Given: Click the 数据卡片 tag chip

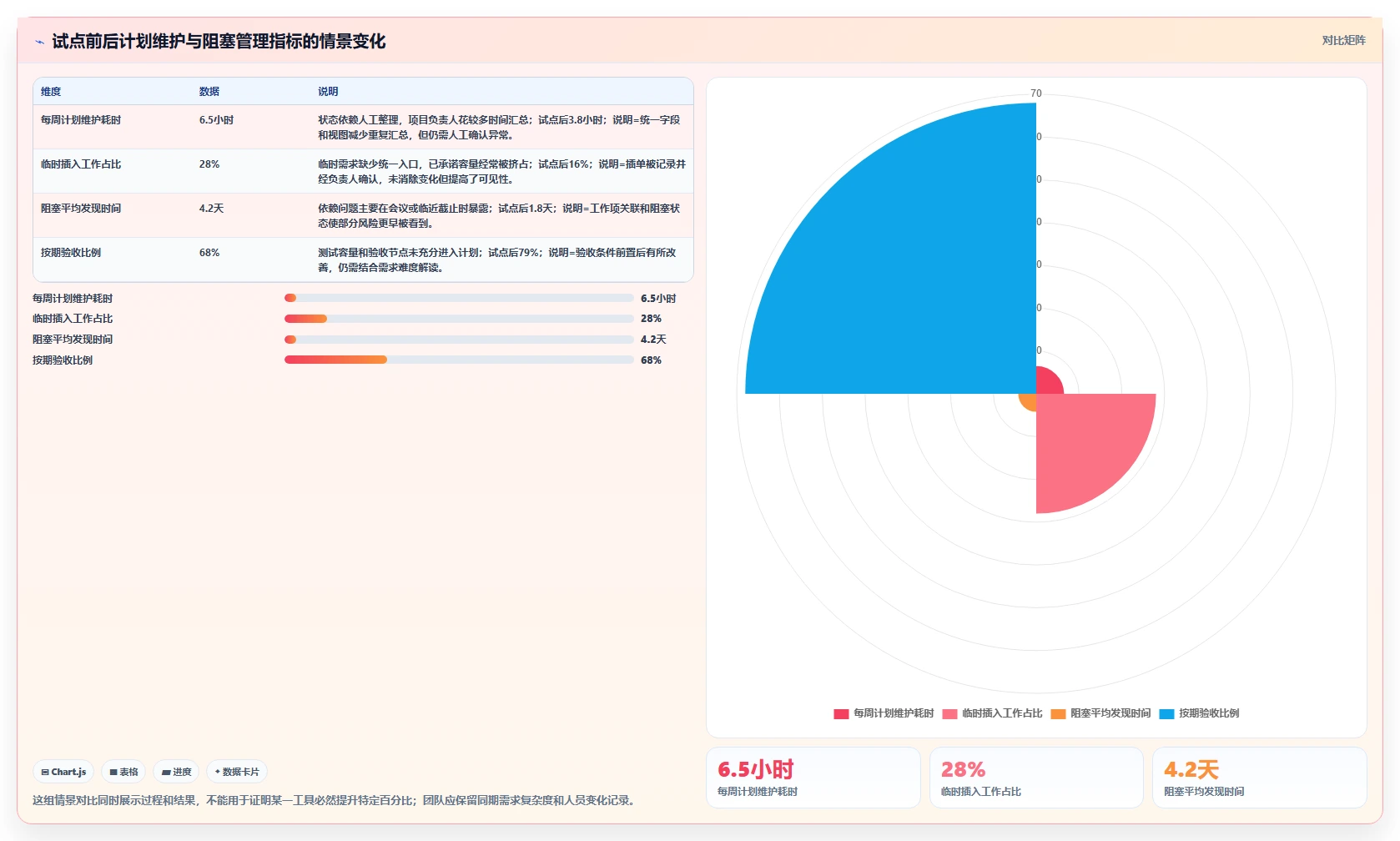Looking at the screenshot, I should pyautogui.click(x=237, y=772).
